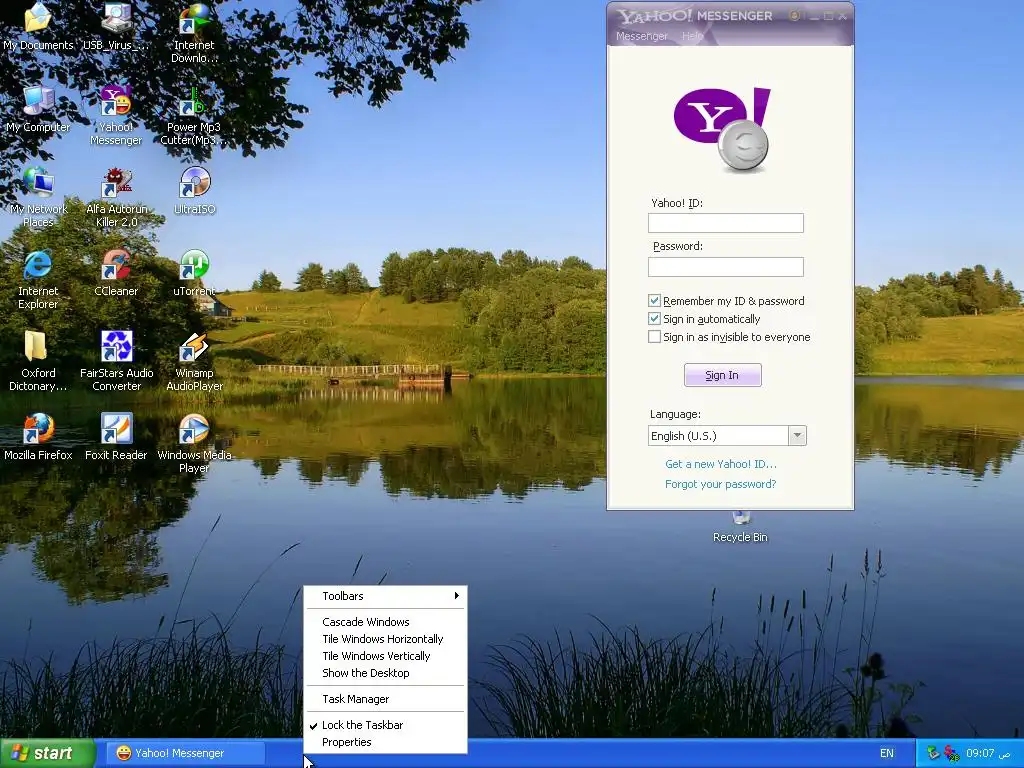Screen dimensions: 1024x768
Task: Open the Language dropdown list
Action: pos(797,436)
